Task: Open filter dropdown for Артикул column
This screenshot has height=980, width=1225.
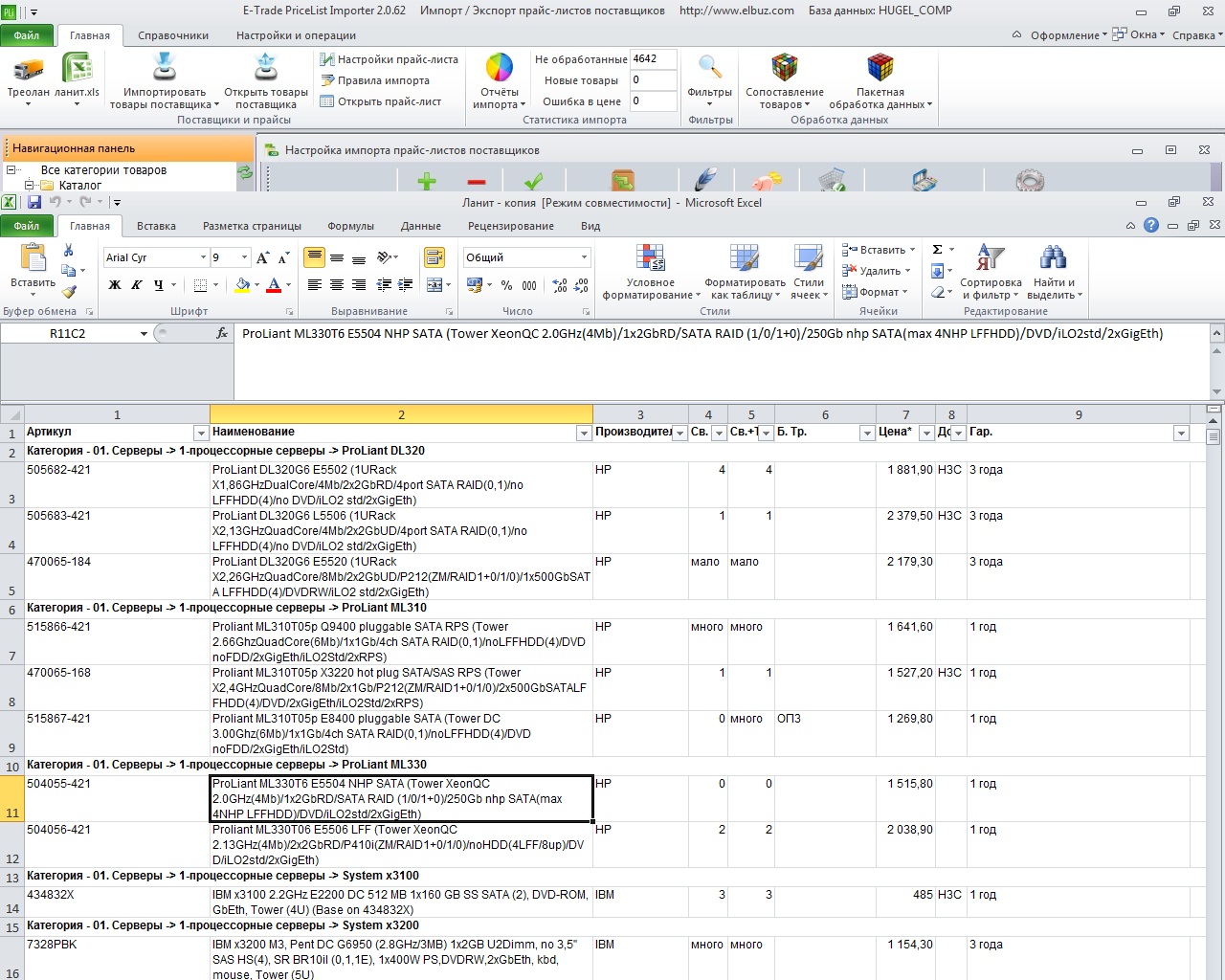Action: (x=201, y=434)
